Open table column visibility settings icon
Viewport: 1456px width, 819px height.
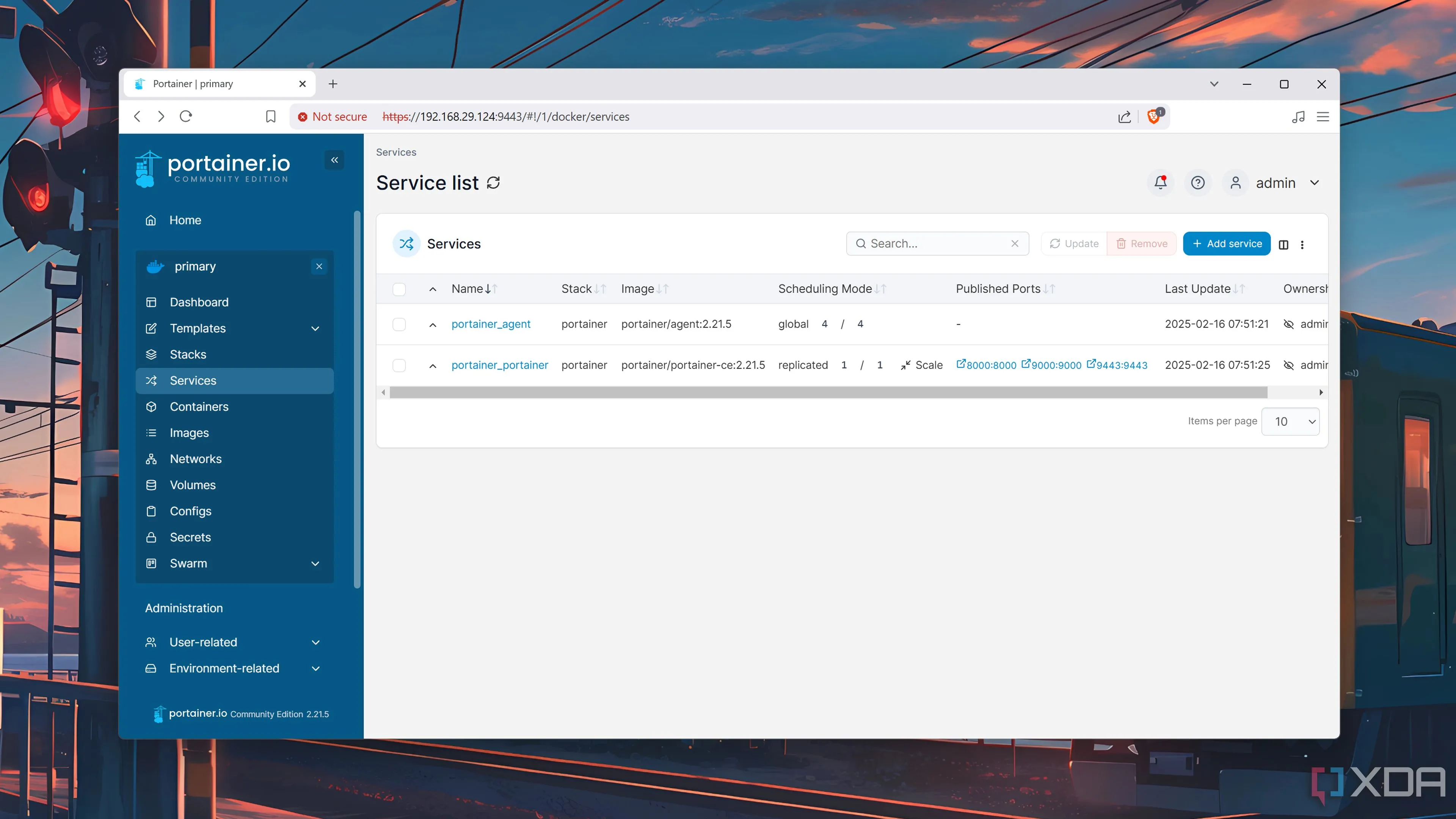[x=1283, y=244]
